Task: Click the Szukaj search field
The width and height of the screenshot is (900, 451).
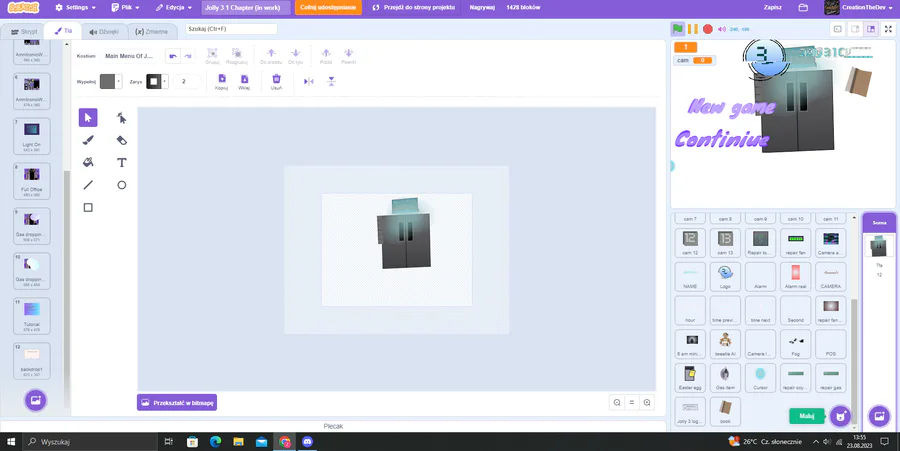Action: pyautogui.click(x=231, y=29)
